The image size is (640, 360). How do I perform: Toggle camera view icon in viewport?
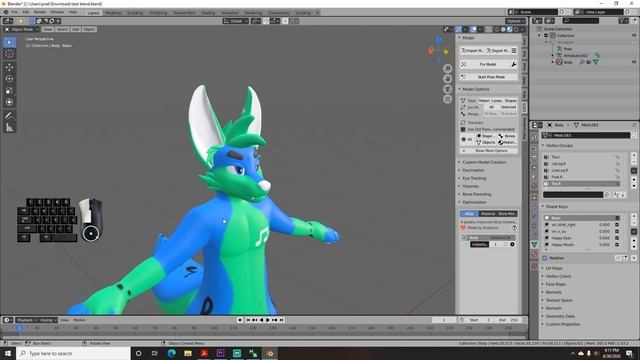pyautogui.click(x=447, y=89)
